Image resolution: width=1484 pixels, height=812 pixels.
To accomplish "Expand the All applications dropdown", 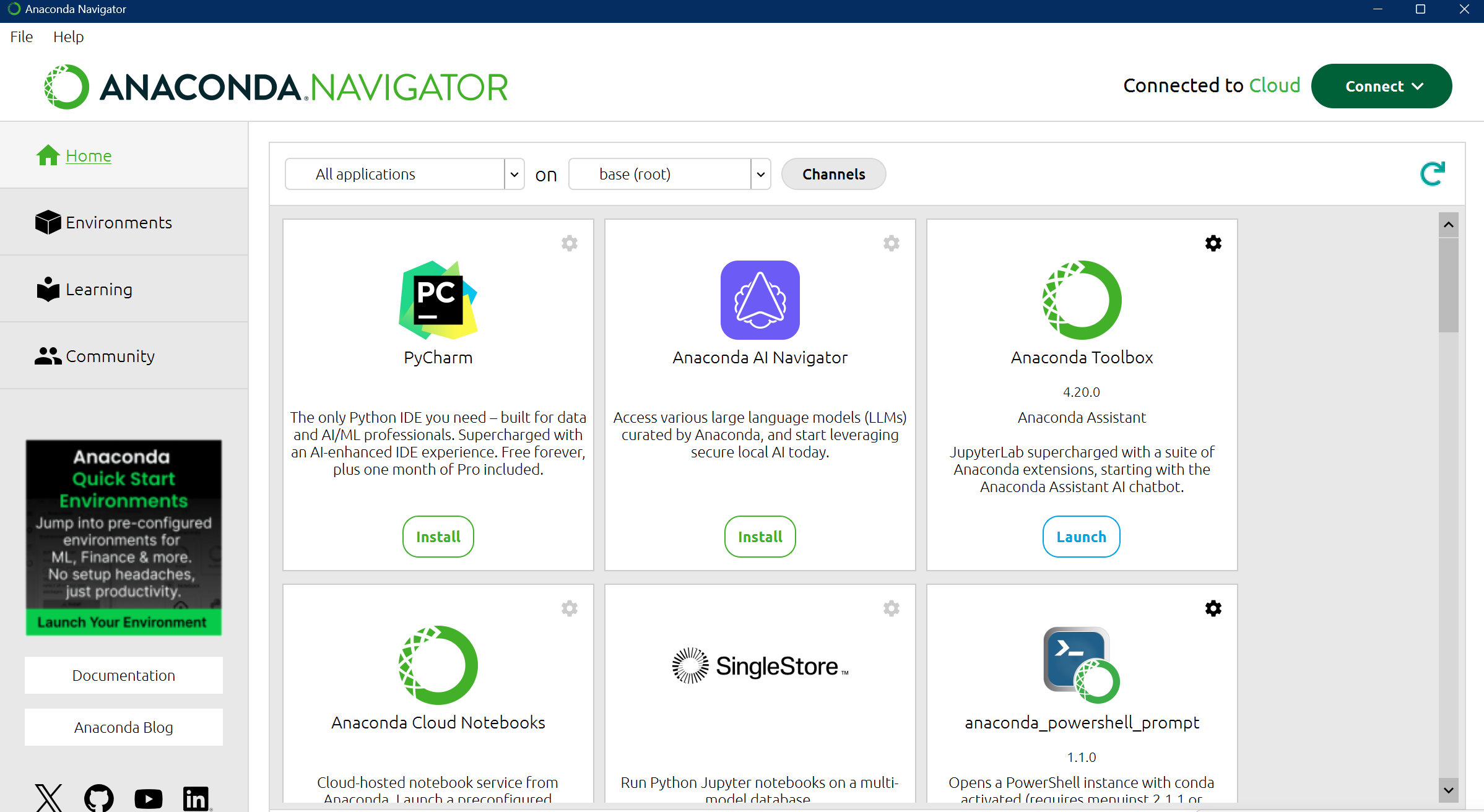I will click(514, 174).
